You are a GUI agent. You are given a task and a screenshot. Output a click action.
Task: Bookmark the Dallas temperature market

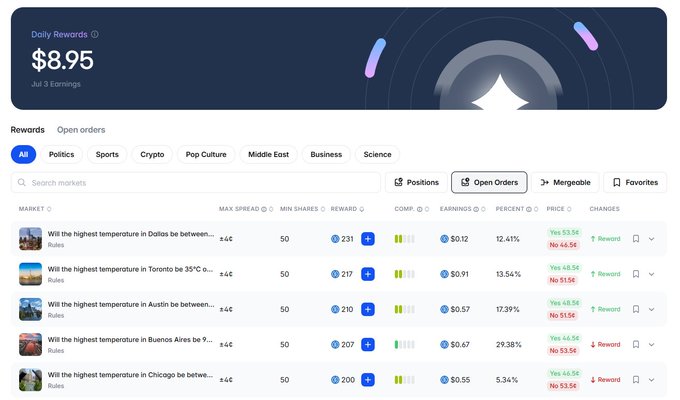[636, 239]
